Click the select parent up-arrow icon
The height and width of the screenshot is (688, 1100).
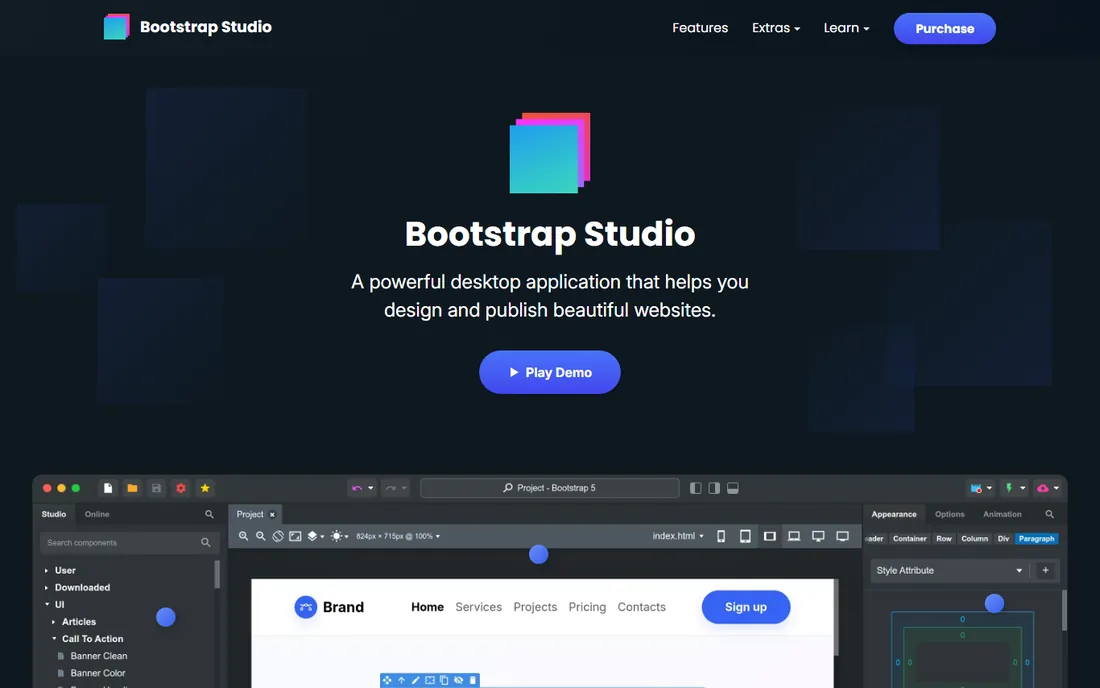[401, 680]
